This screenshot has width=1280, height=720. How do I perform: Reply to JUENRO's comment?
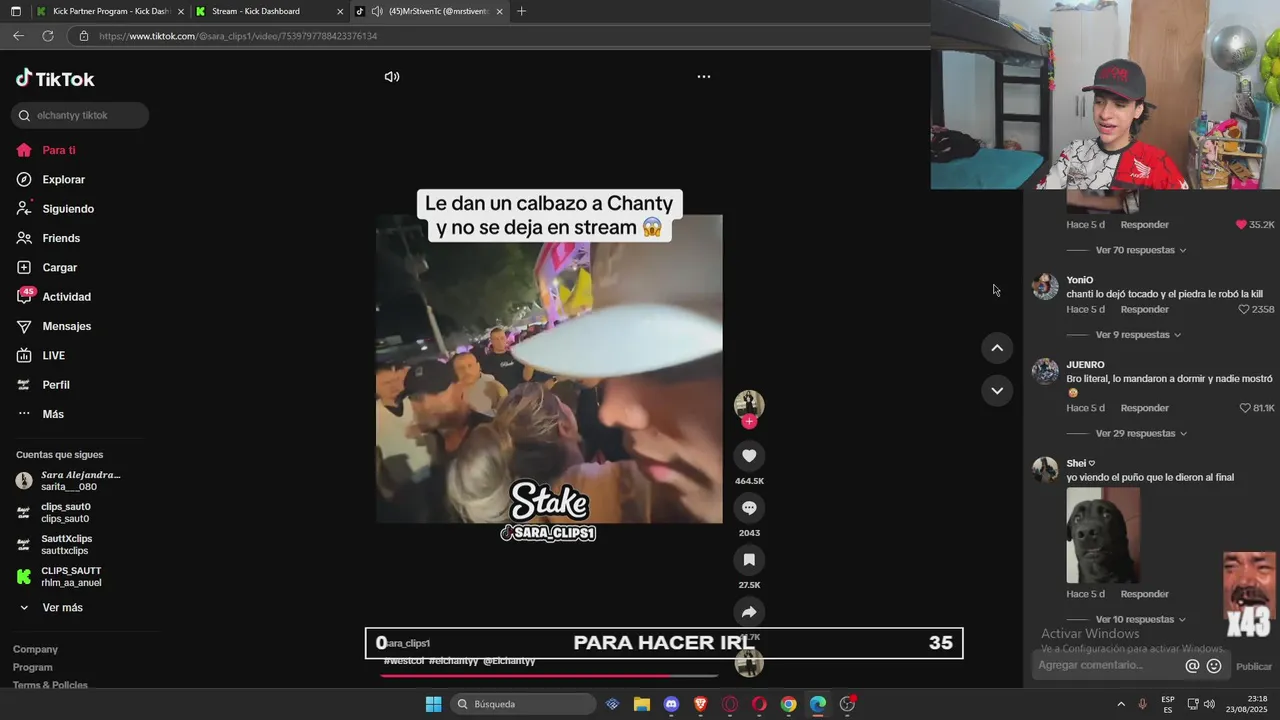1144,408
